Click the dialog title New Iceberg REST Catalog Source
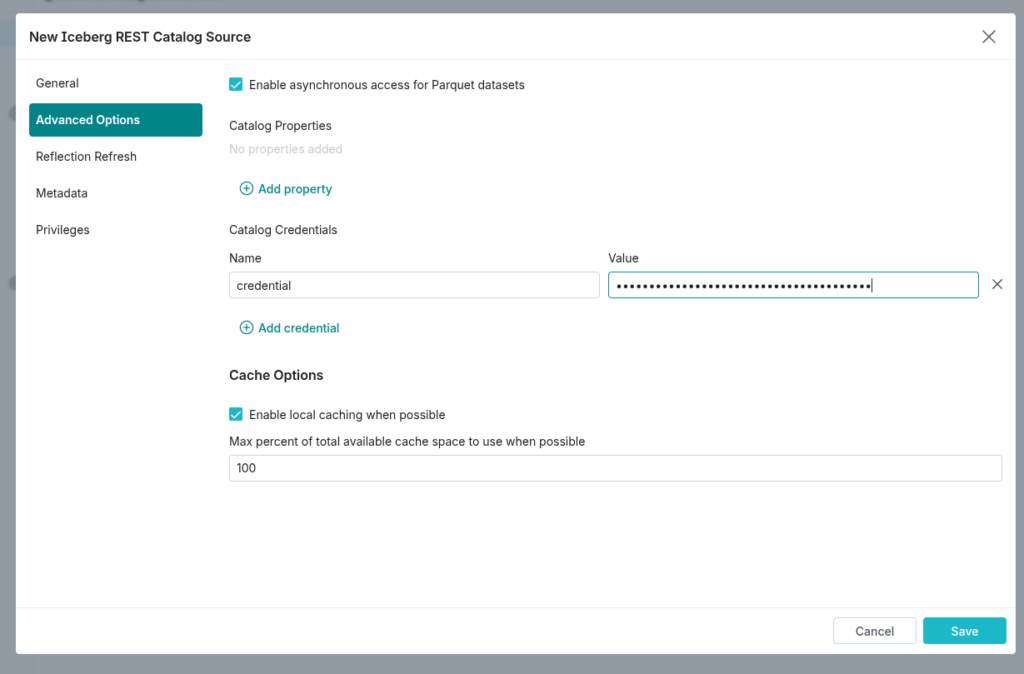 pyautogui.click(x=140, y=37)
